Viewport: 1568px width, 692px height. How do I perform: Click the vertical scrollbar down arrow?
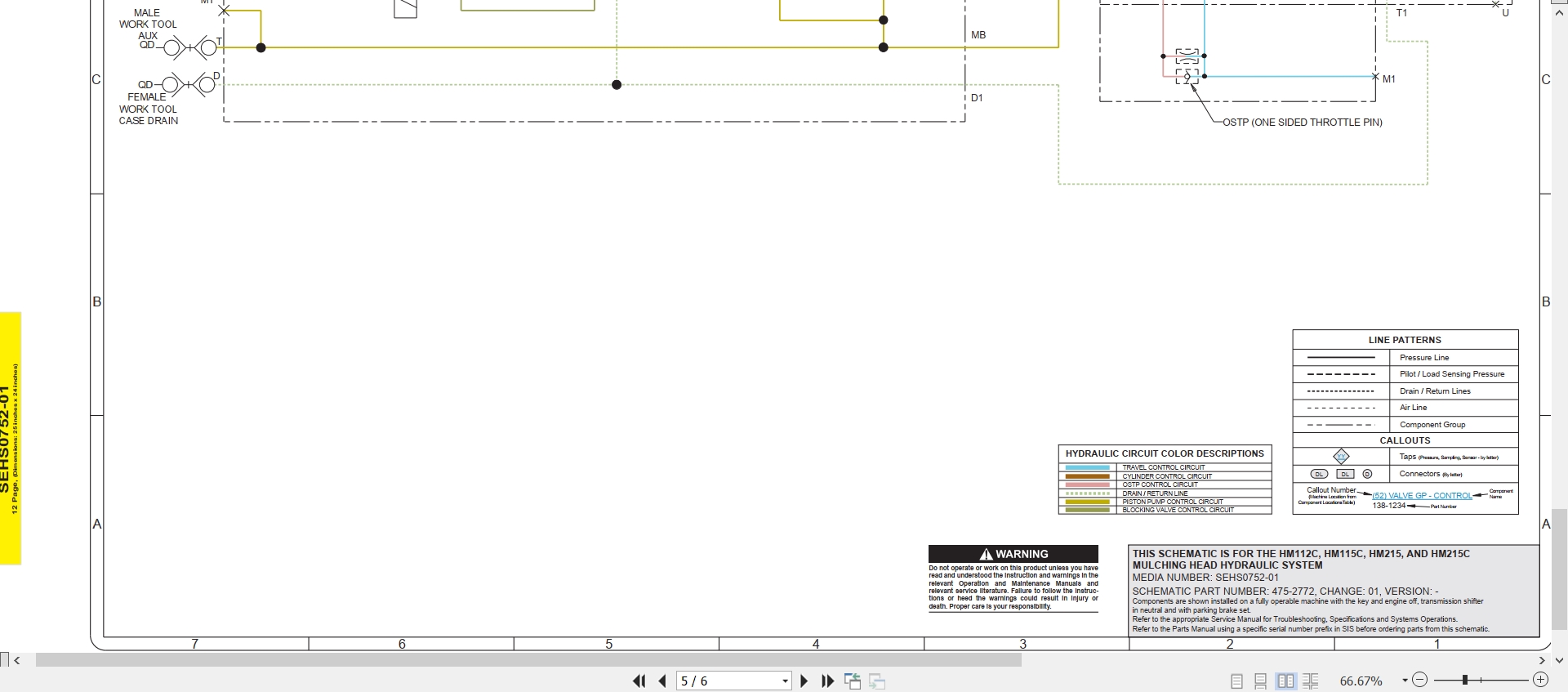[x=1559, y=660]
